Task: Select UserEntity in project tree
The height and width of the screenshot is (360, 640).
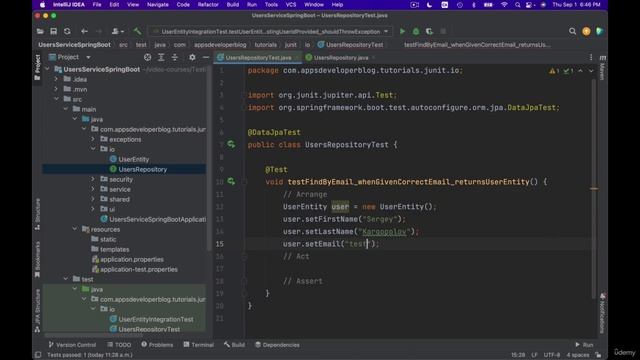Action: [x=133, y=159]
